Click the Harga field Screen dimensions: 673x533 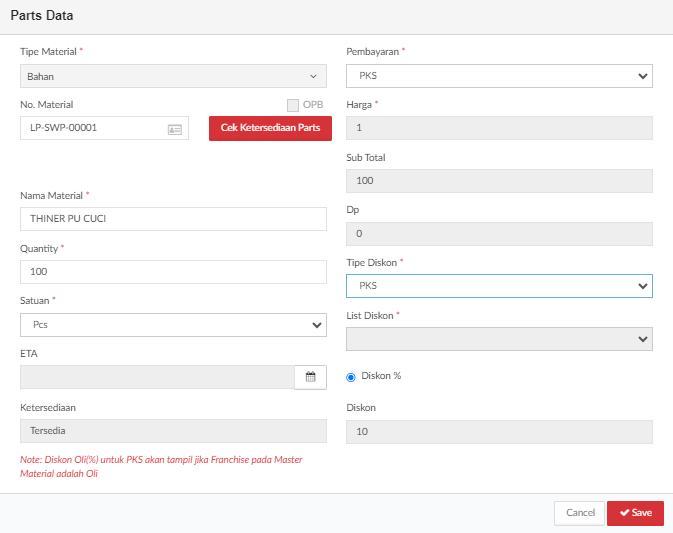(x=499, y=128)
